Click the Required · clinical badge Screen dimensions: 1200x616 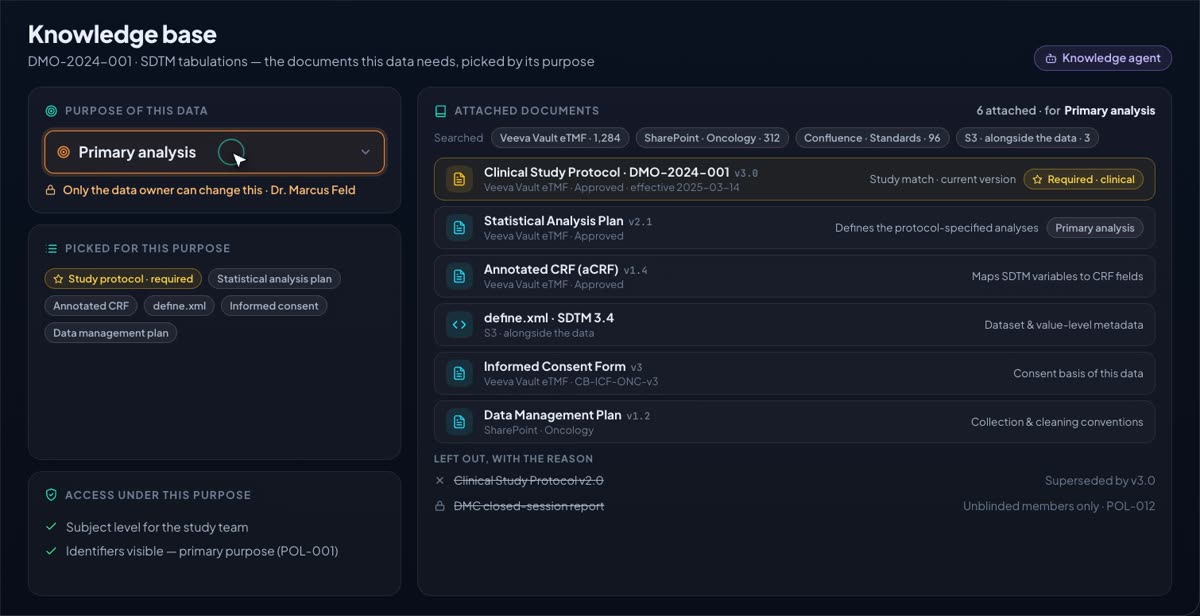1083,179
